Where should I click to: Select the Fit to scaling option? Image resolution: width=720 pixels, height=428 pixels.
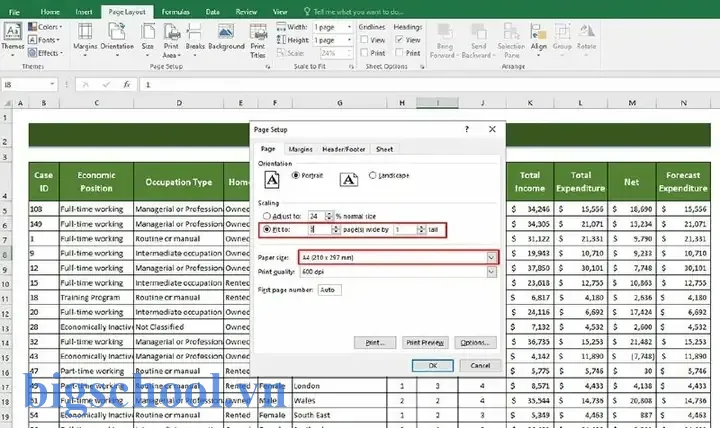(x=267, y=229)
